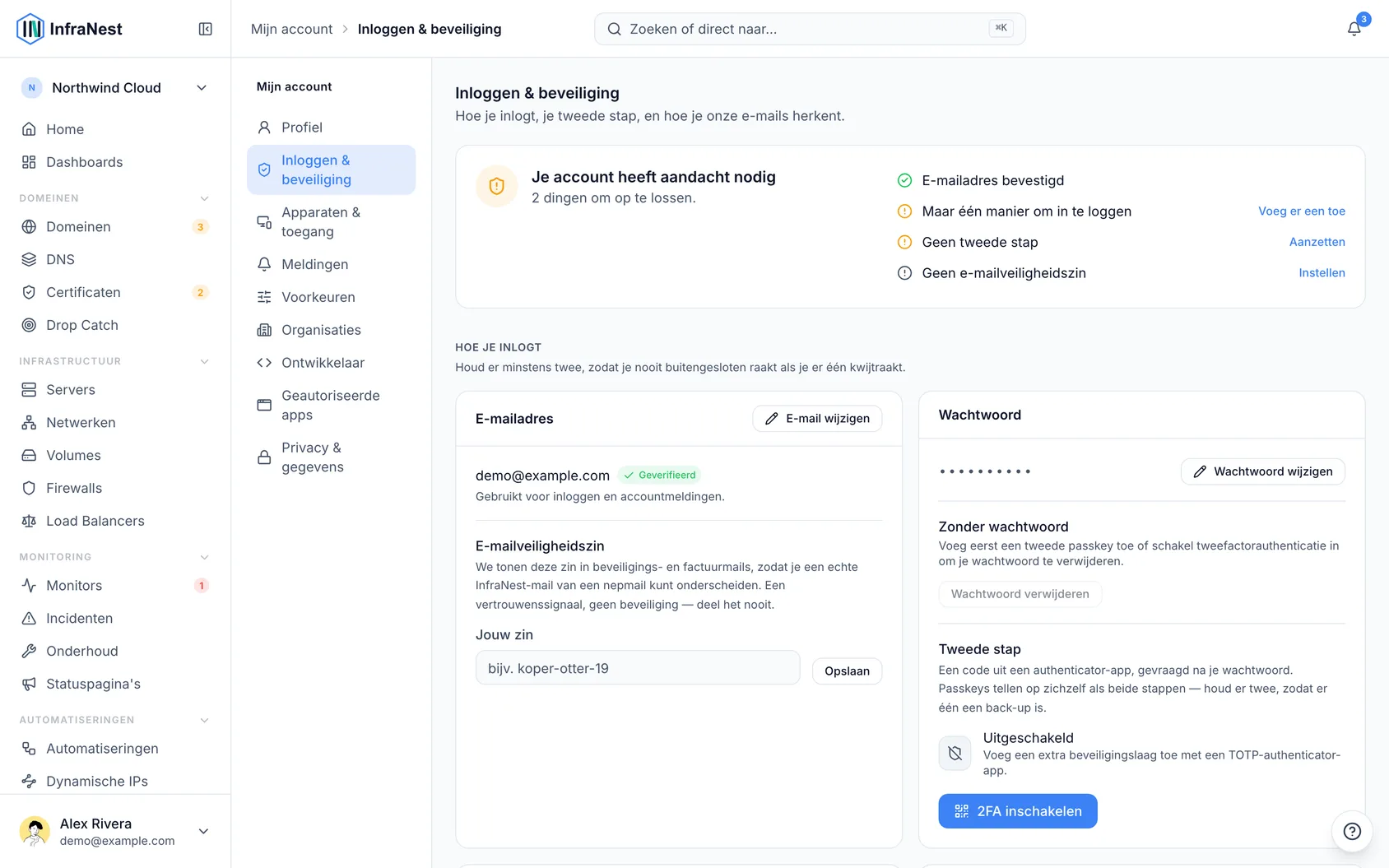Go to Dashboards

pyautogui.click(x=115, y=162)
